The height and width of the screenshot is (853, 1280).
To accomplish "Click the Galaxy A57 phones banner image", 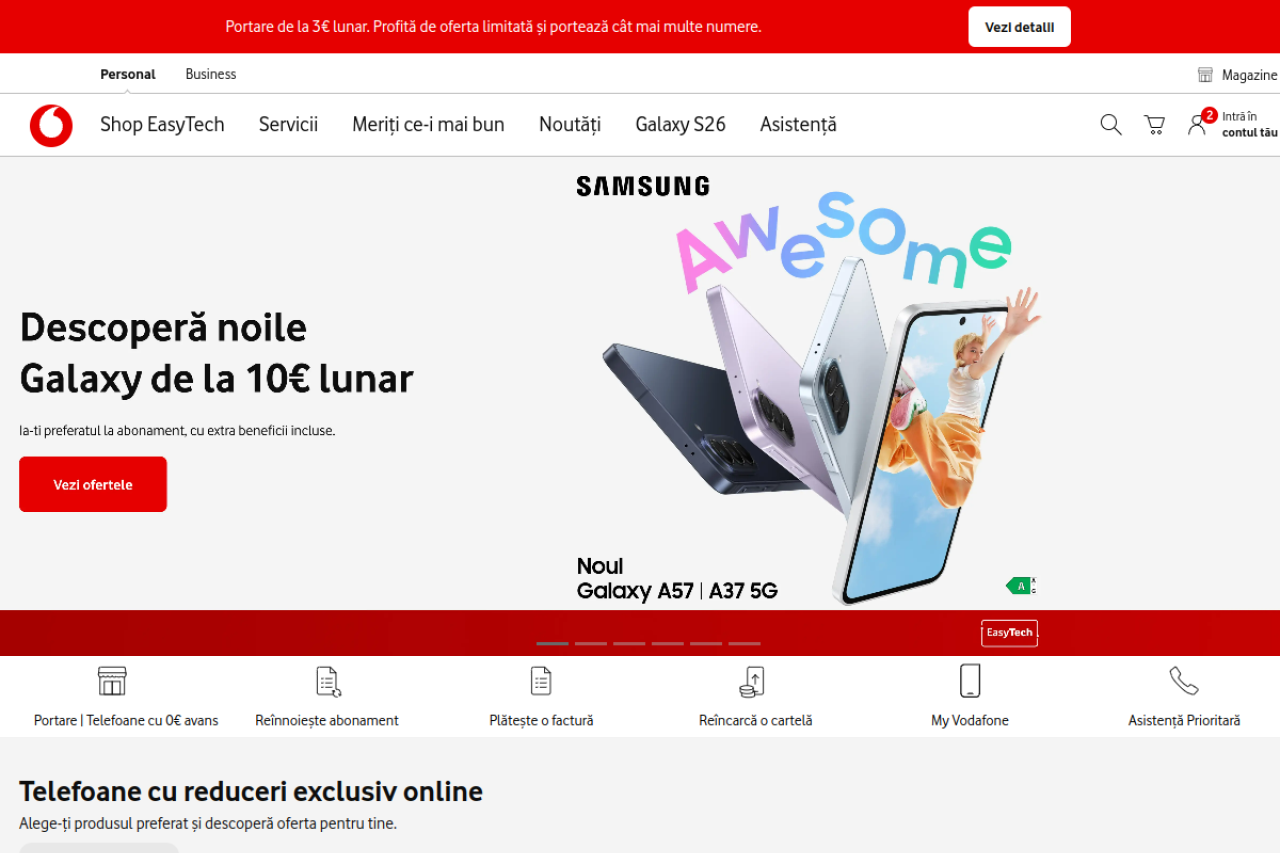I will (807, 390).
